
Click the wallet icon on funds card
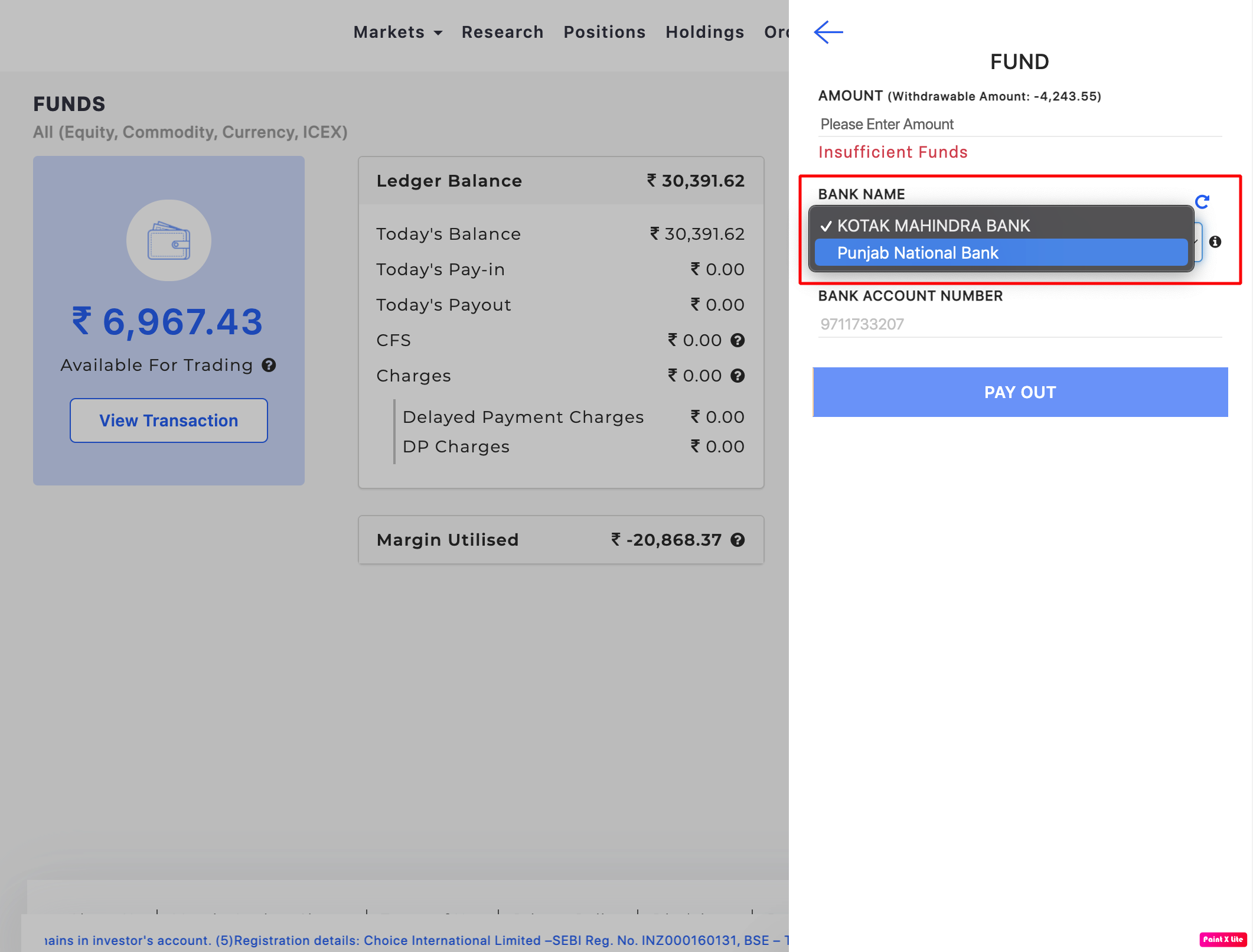[x=169, y=240]
